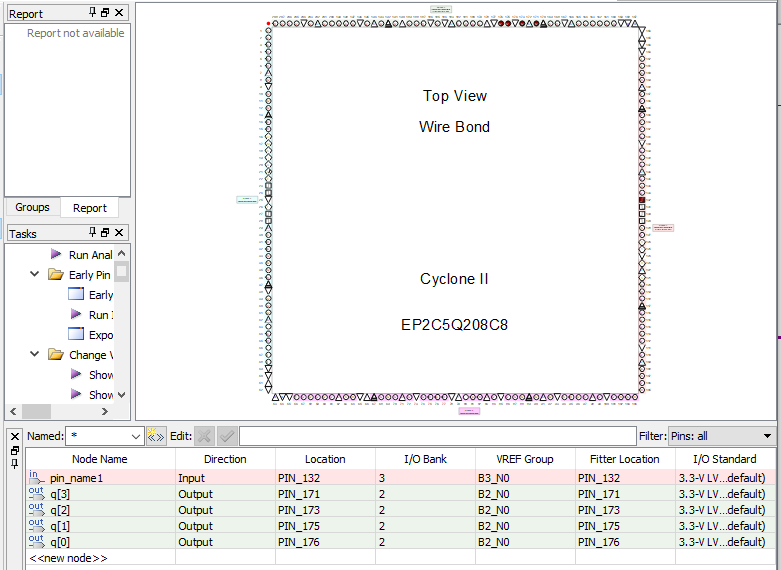
Task: Select the pin_name1 node row
Action: coord(401,478)
